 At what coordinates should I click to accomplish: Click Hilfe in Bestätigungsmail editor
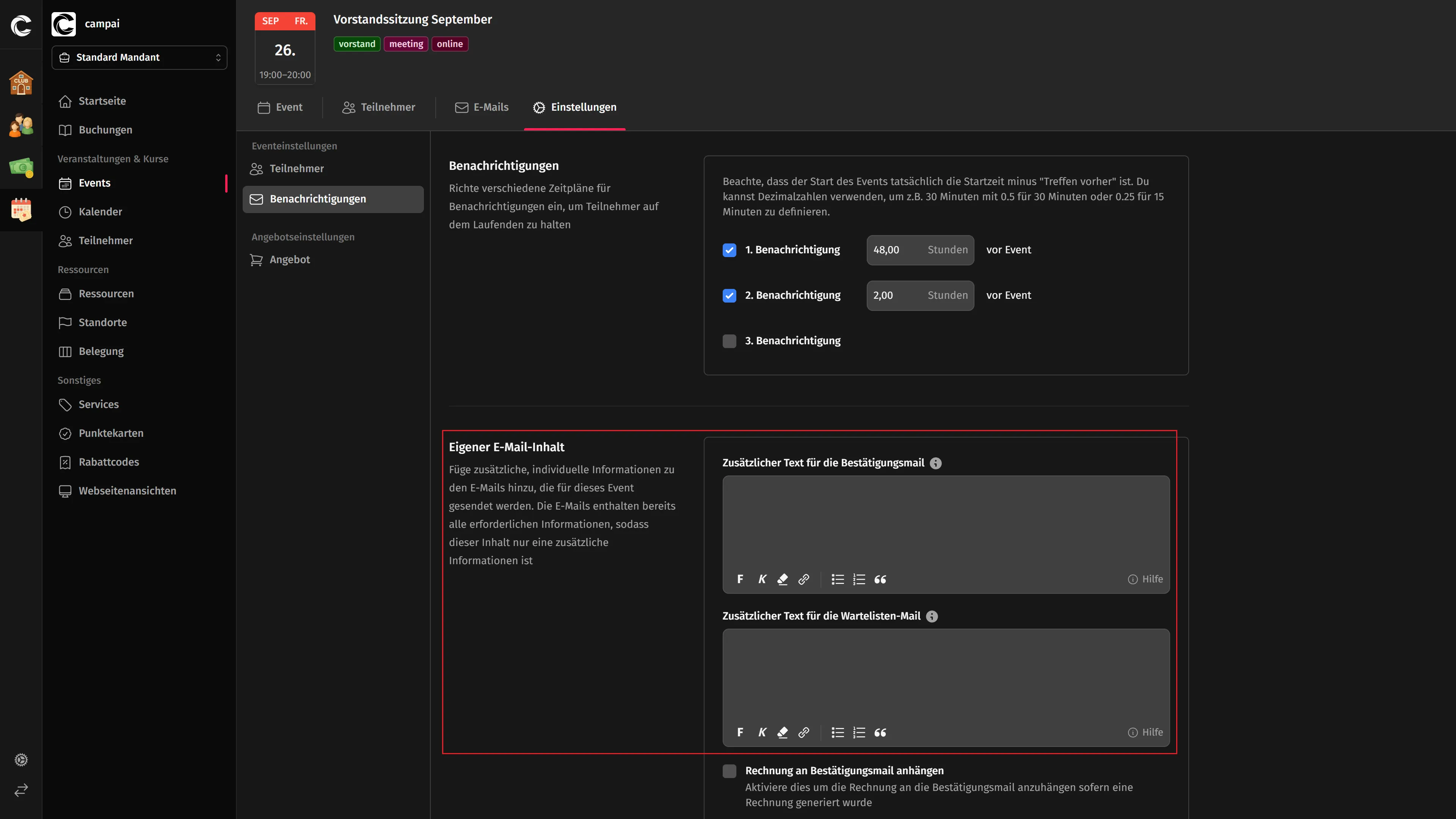click(x=1145, y=579)
